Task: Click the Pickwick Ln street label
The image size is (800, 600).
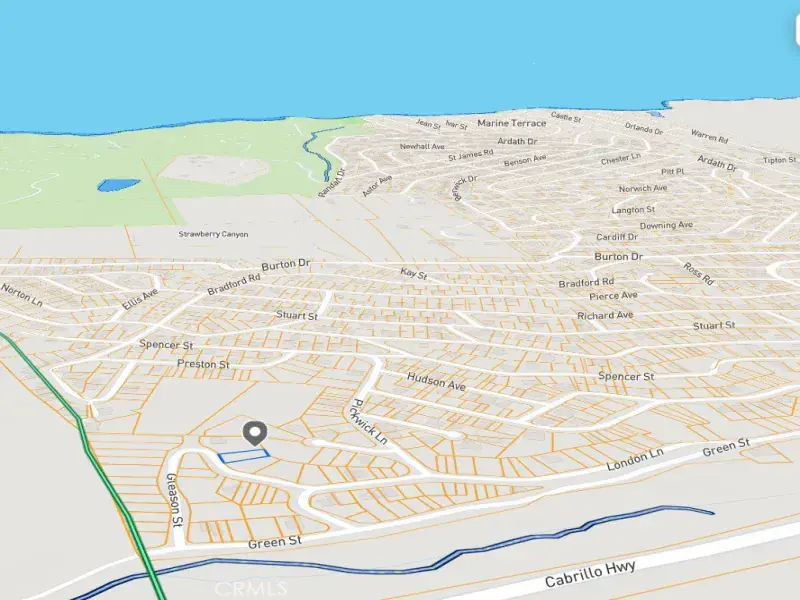Action: coord(370,422)
